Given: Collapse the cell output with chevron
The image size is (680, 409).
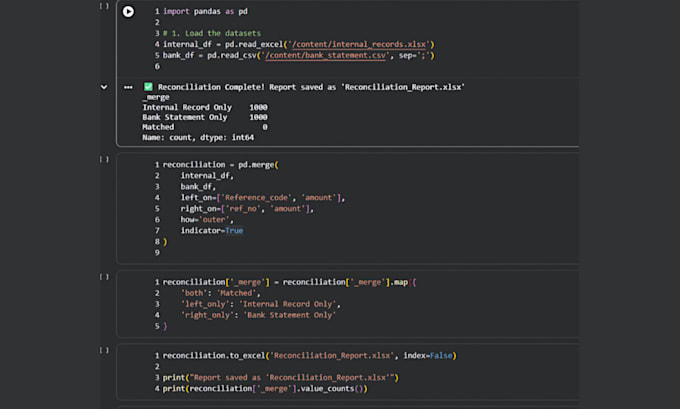Looking at the screenshot, I should click(x=104, y=87).
